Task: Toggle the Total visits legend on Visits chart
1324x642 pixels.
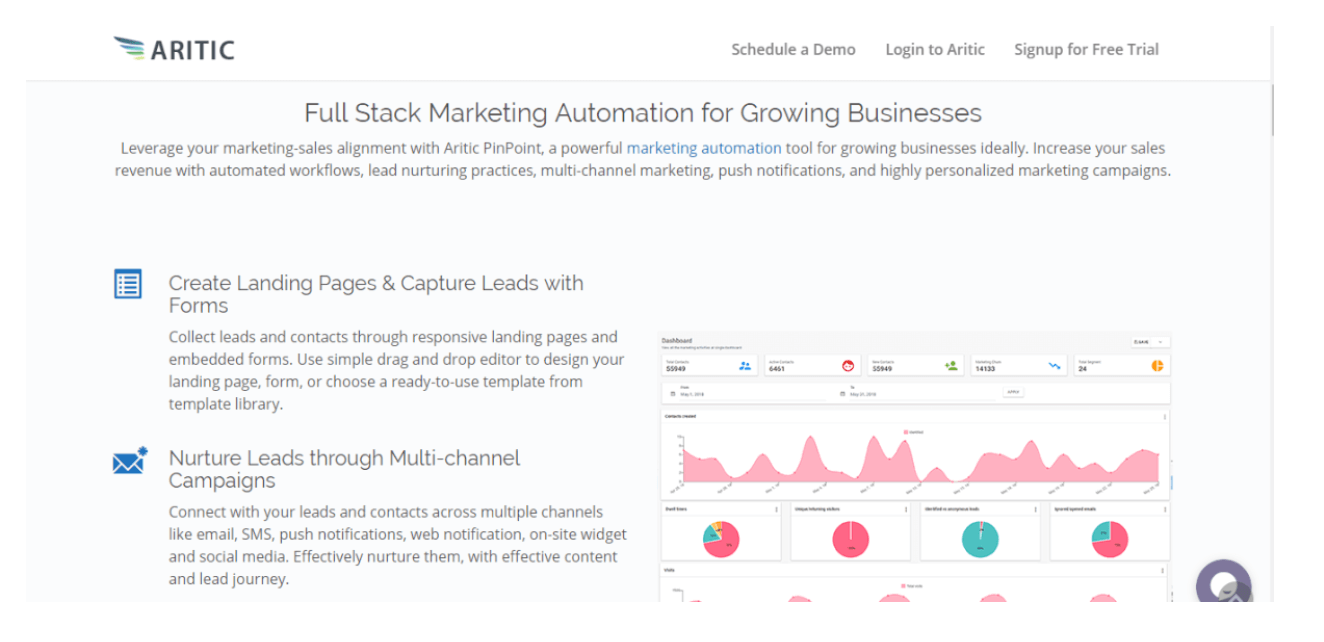Action: click(913, 585)
